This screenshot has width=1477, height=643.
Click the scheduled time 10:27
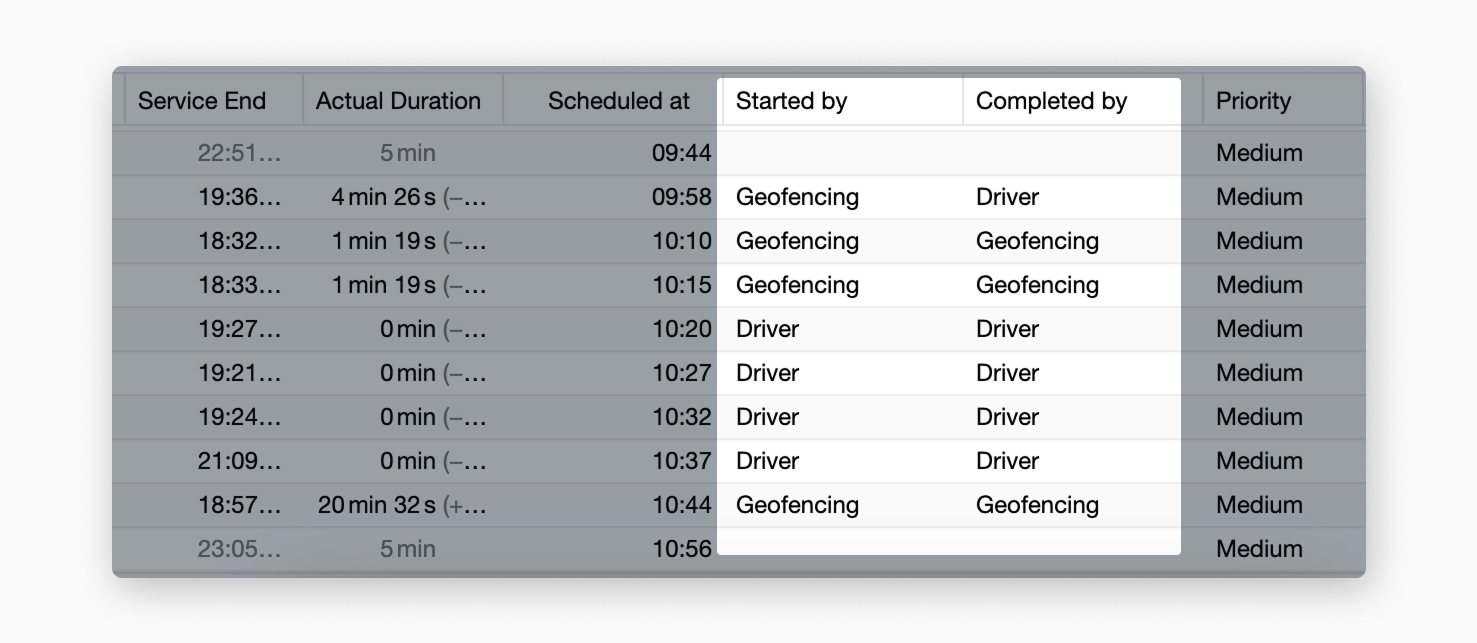[682, 373]
